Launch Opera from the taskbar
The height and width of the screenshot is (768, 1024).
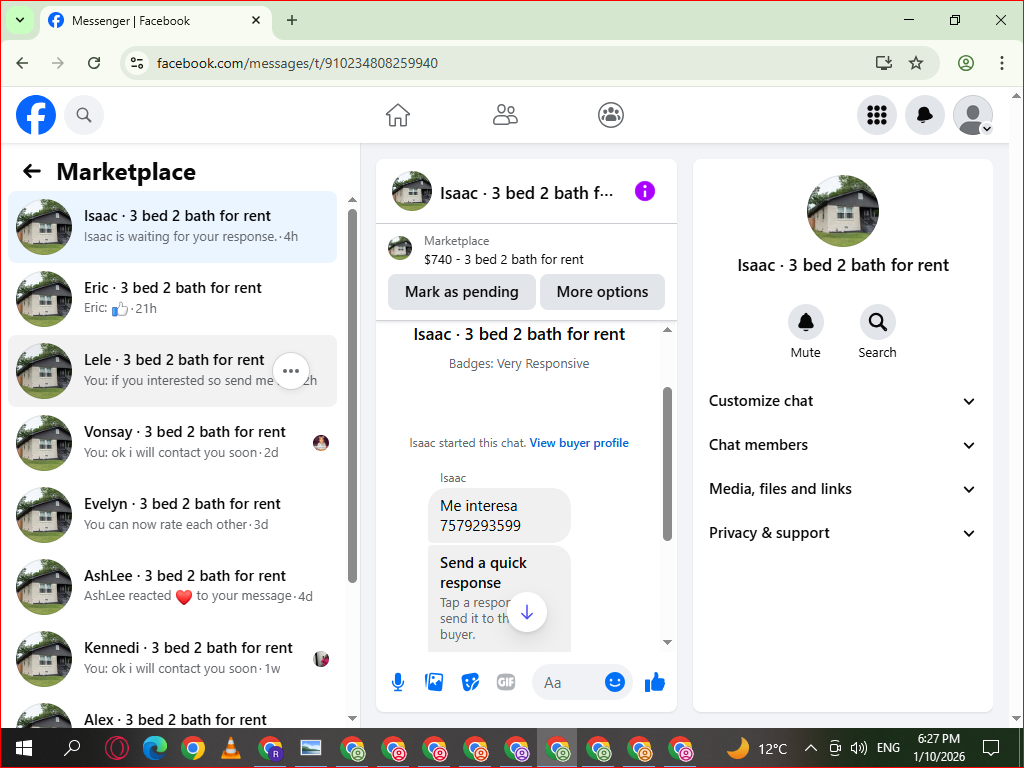[x=117, y=748]
